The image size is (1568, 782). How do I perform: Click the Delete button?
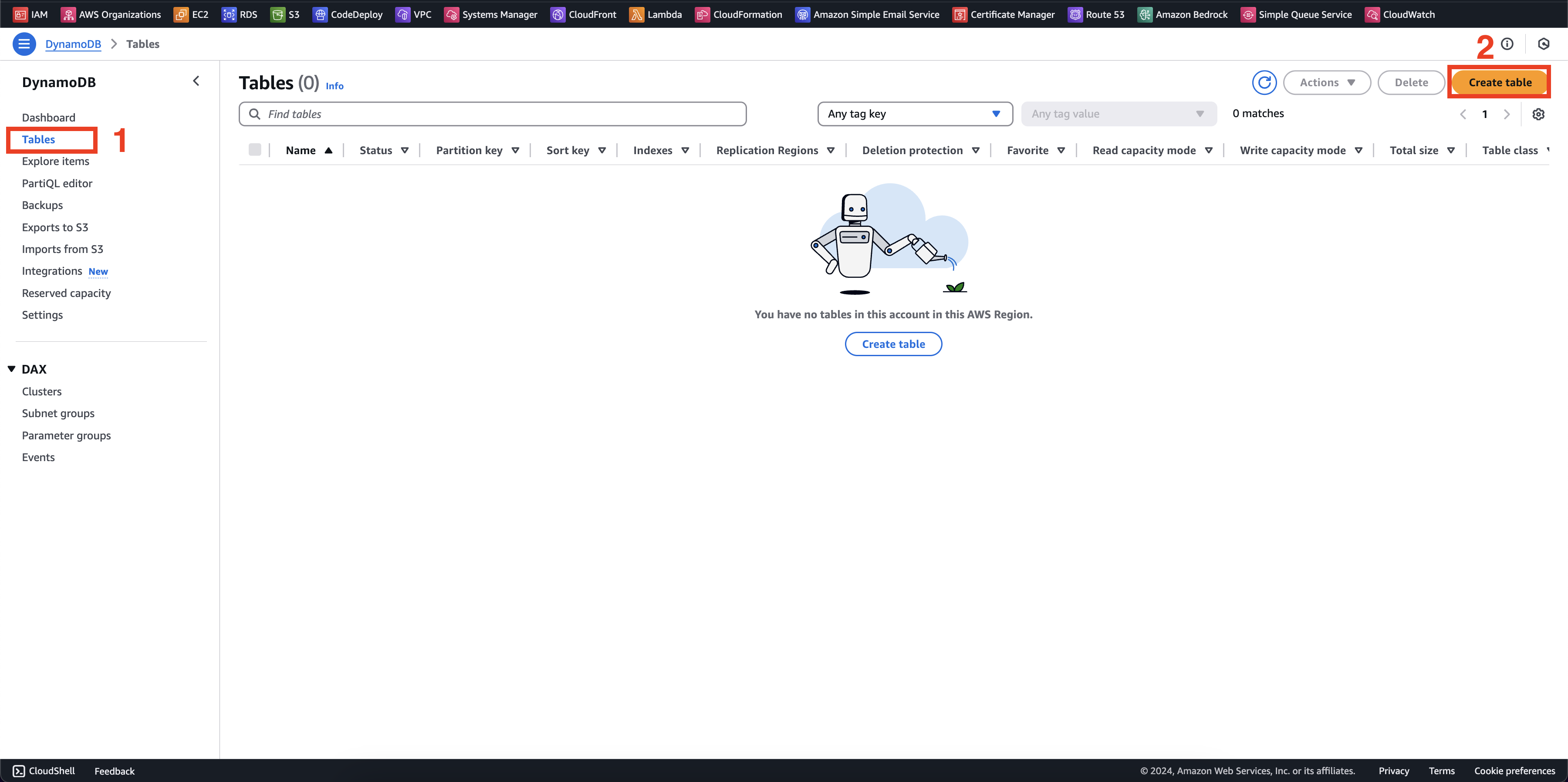pos(1411,82)
